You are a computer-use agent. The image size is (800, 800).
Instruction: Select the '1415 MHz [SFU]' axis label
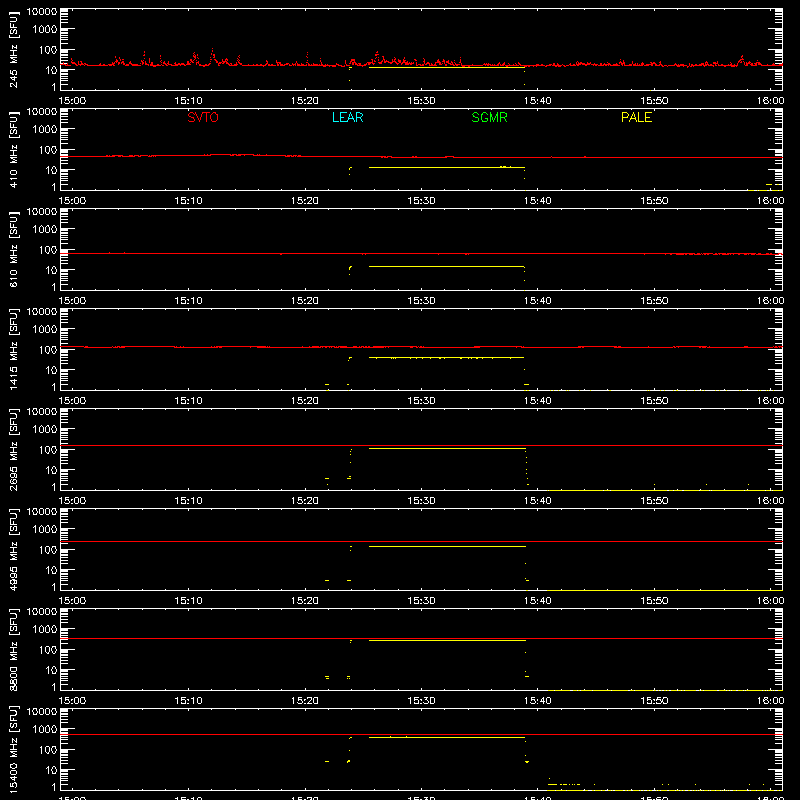(x=14, y=349)
